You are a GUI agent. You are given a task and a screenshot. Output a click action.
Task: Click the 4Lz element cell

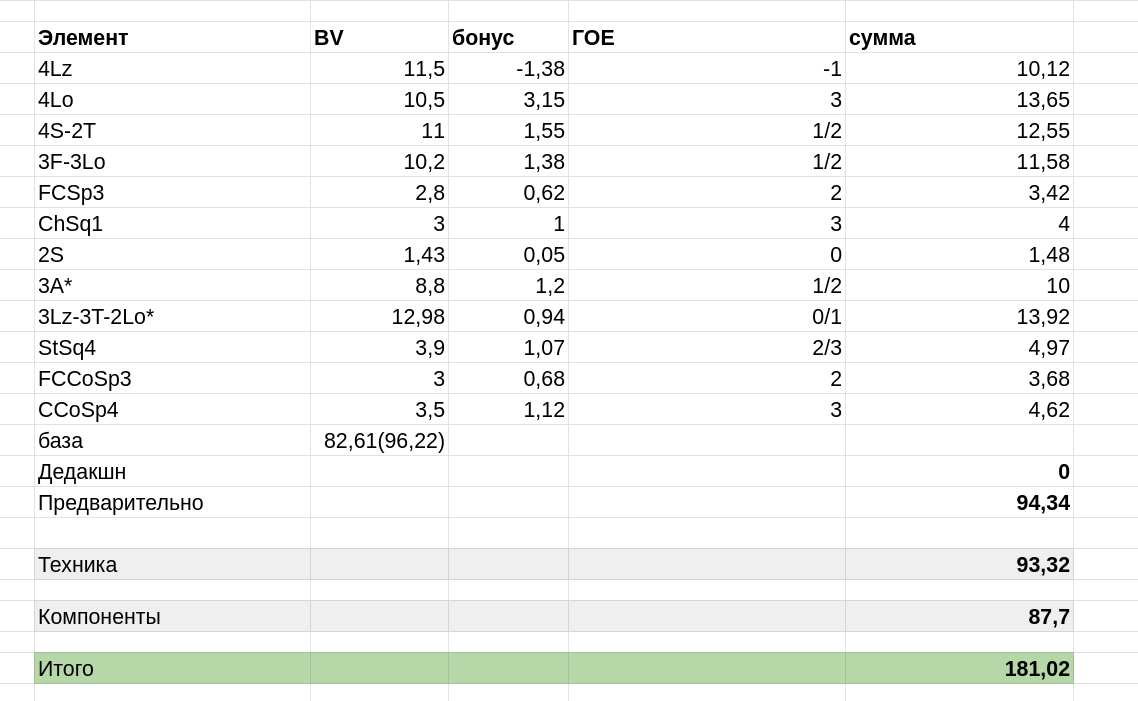(x=172, y=68)
